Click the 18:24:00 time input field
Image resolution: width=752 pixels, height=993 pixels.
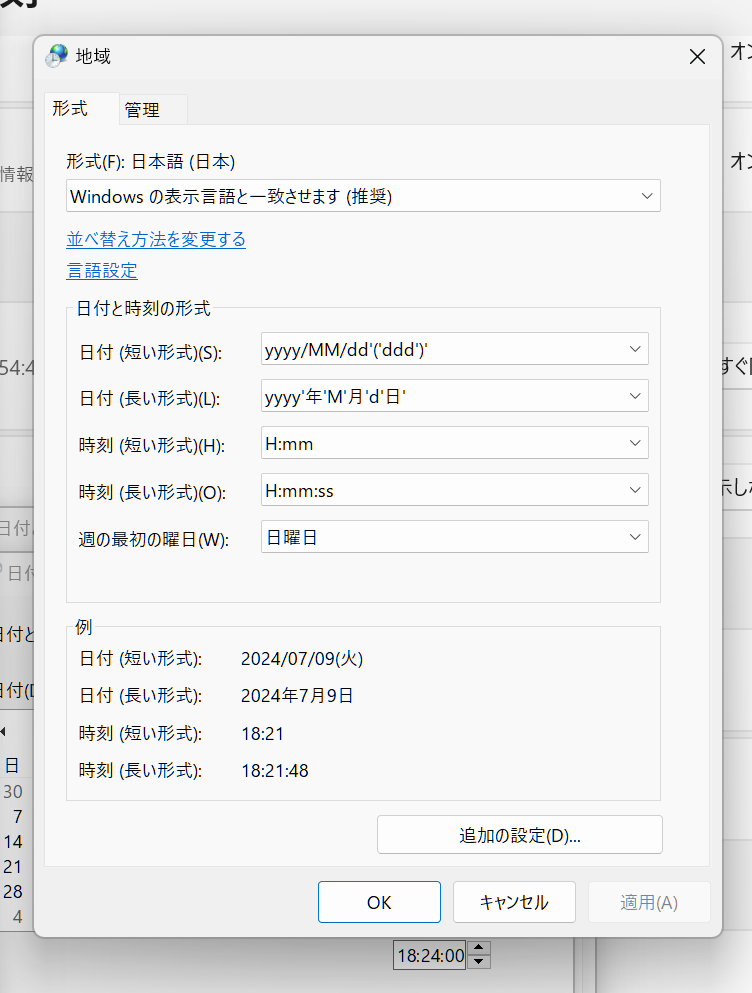(x=430, y=956)
